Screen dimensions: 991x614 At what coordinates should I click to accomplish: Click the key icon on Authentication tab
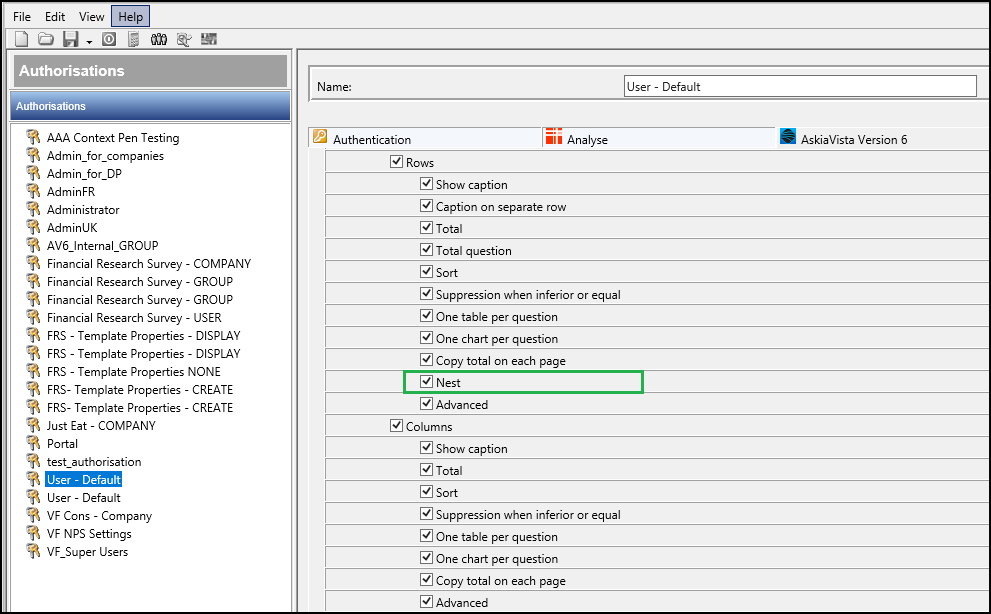click(x=320, y=137)
